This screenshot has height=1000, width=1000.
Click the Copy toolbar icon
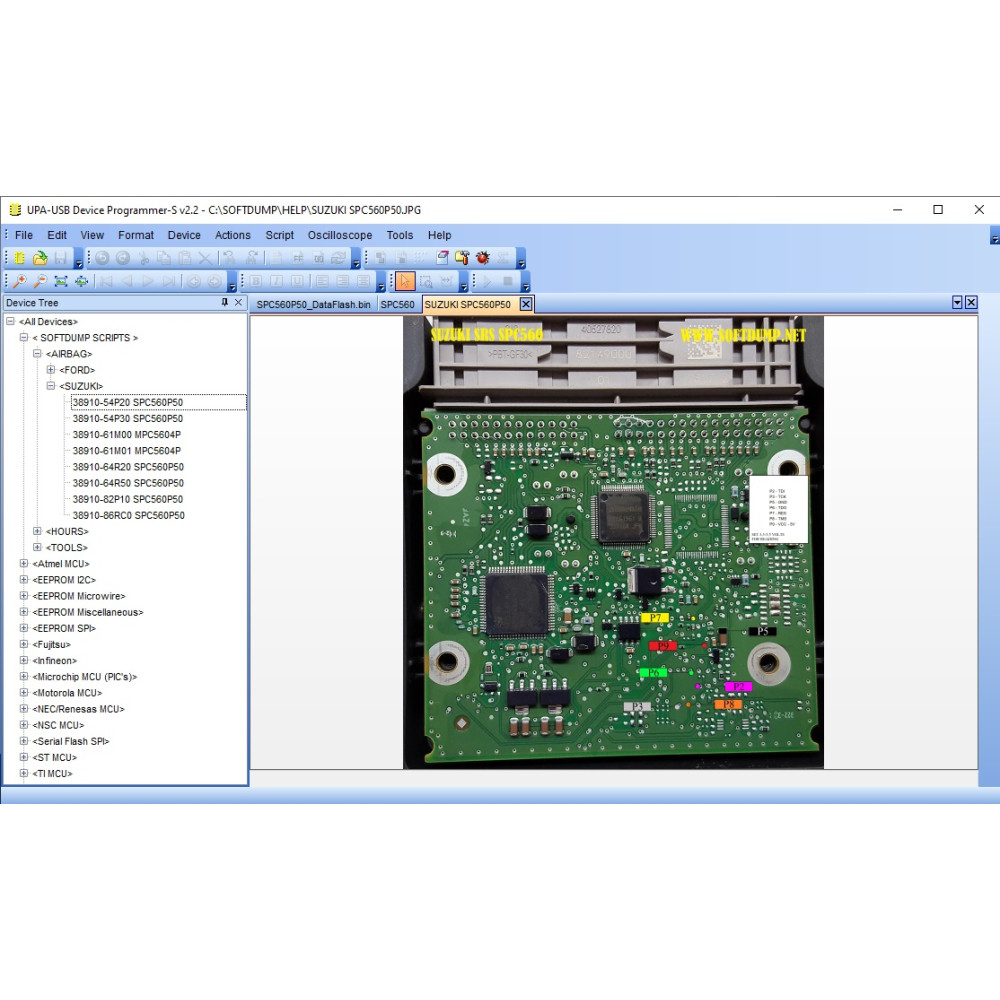(x=164, y=258)
